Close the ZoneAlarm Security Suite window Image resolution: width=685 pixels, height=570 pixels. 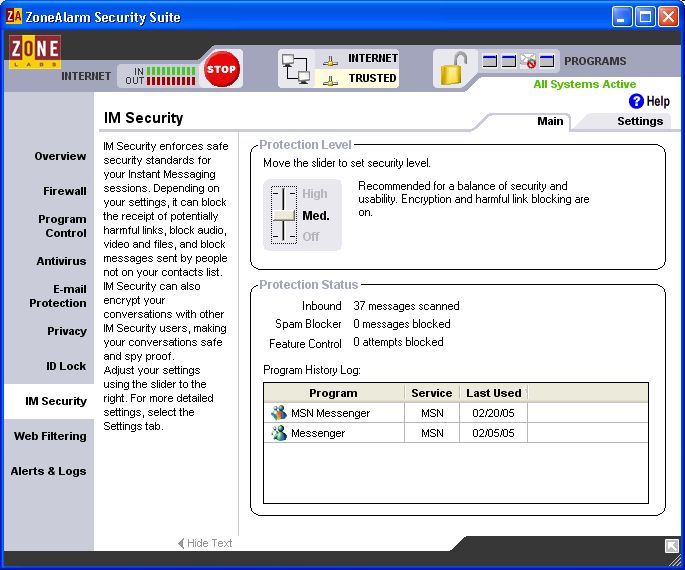[668, 17]
